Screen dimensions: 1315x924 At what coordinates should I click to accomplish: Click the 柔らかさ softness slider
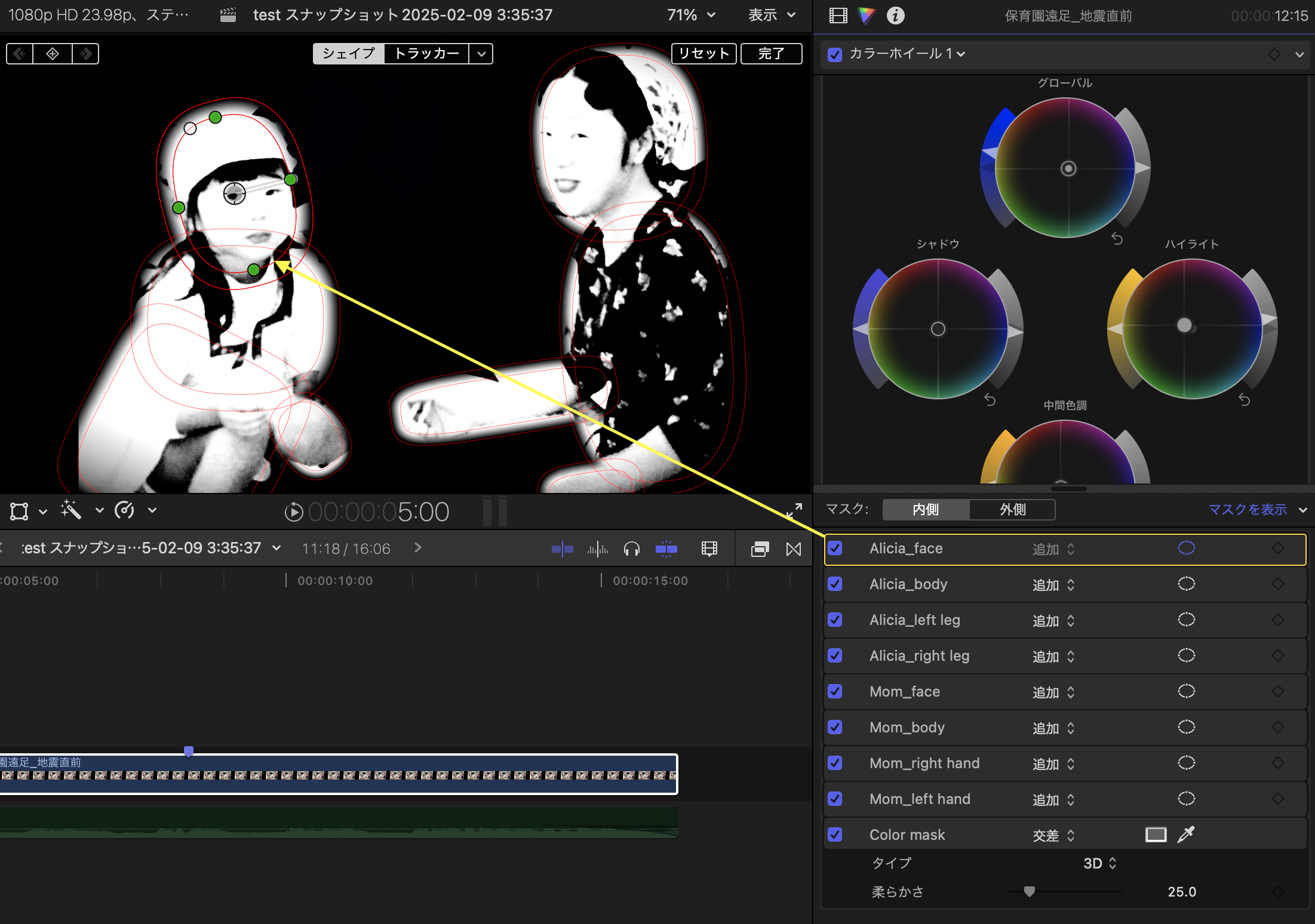pyautogui.click(x=1029, y=891)
